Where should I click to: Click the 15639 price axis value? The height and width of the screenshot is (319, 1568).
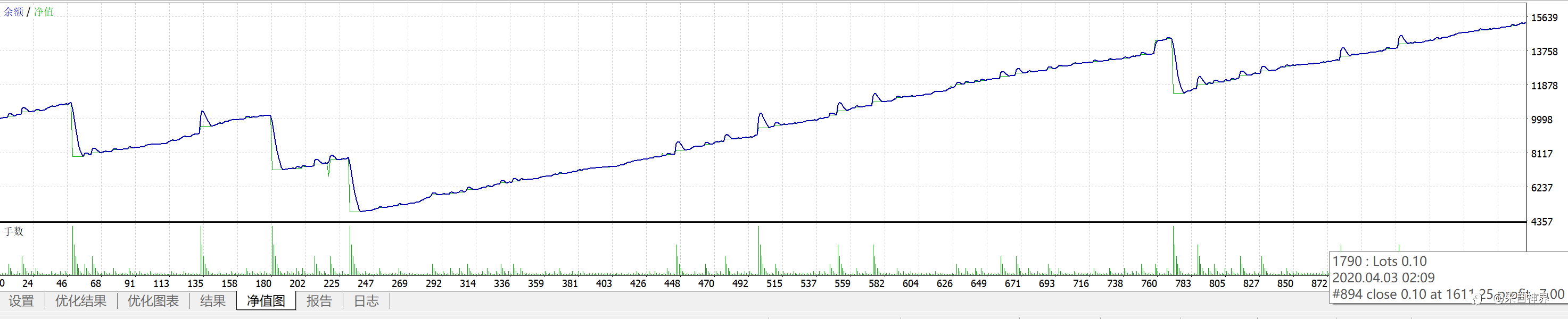coord(1544,18)
